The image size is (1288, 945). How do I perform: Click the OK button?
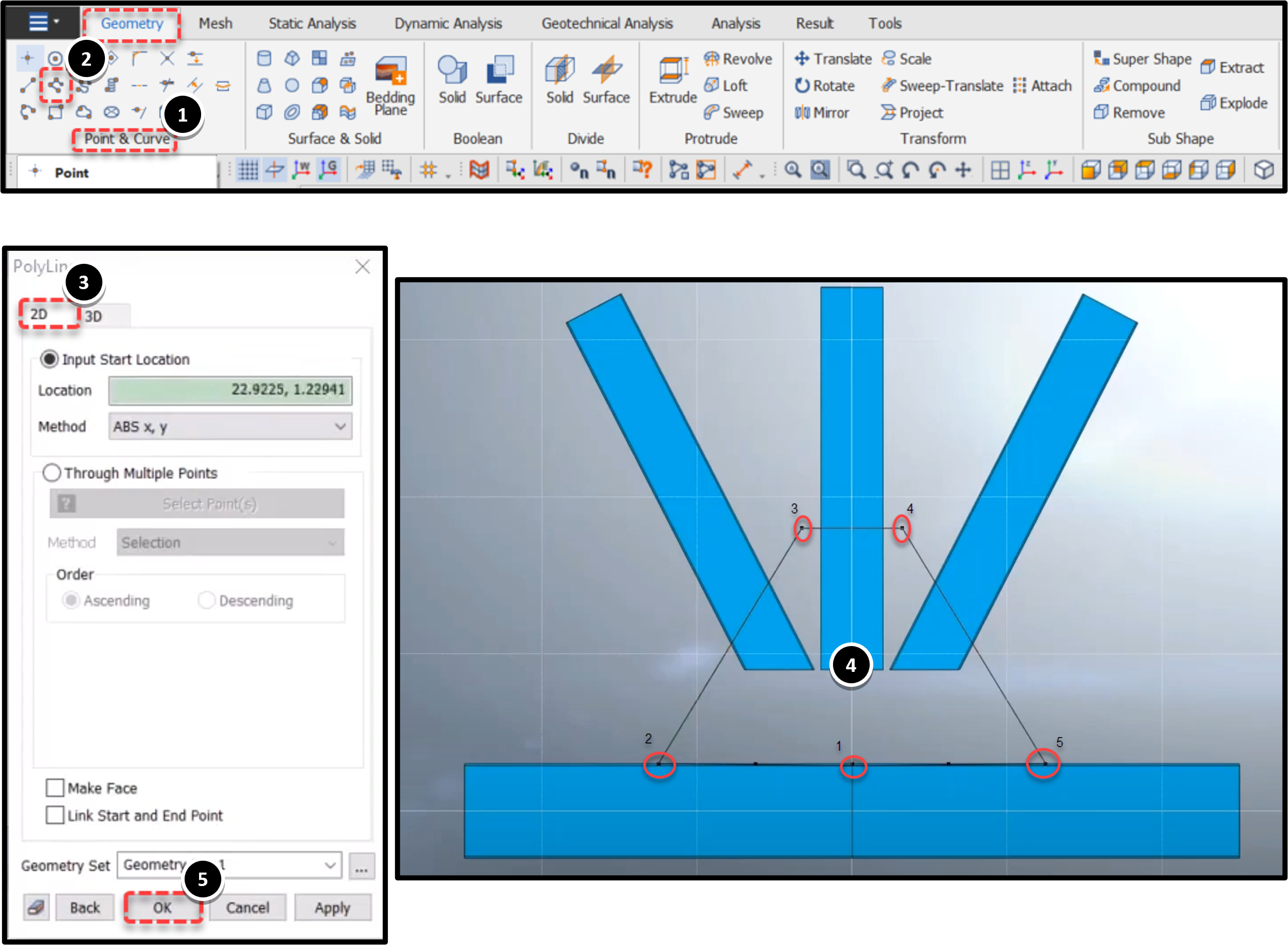[x=163, y=908]
